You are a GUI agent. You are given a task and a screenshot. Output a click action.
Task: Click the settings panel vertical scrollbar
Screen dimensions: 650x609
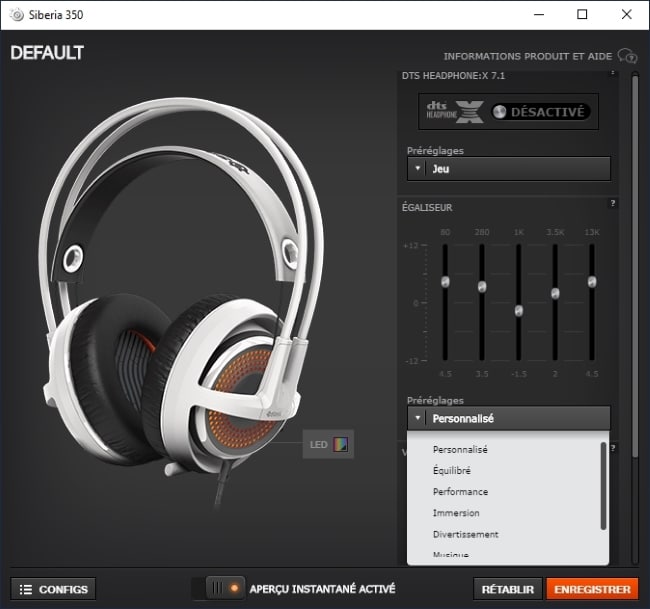click(635, 265)
